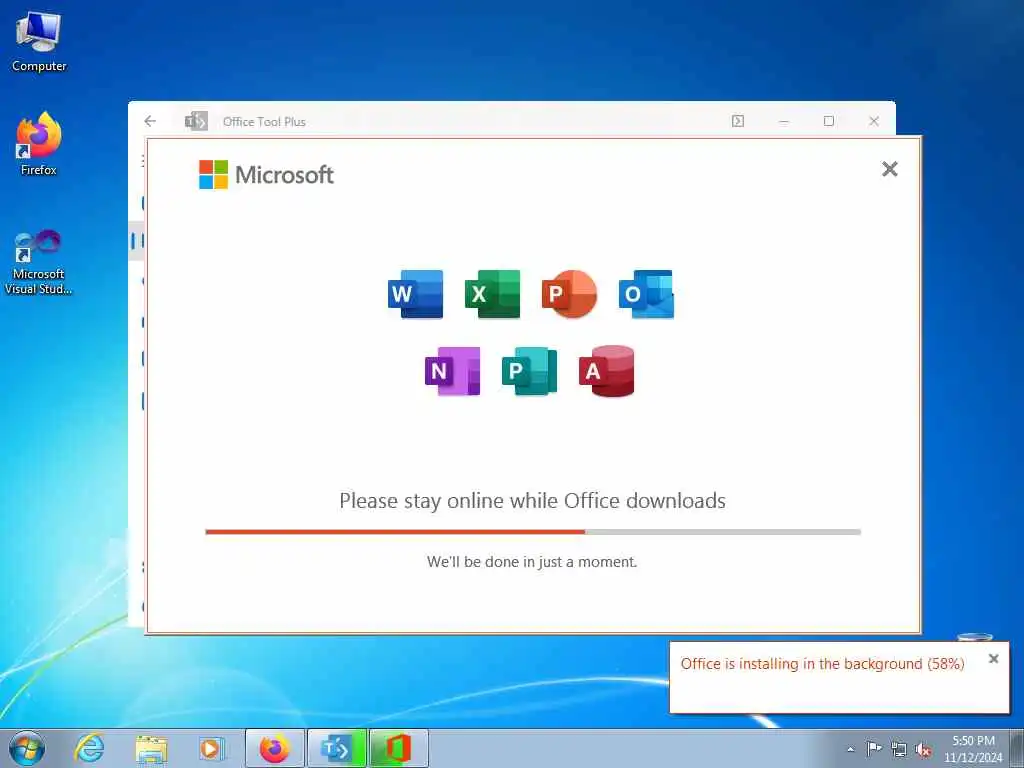Switch to Firefox in the taskbar
Image resolution: width=1024 pixels, height=768 pixels.
[274, 748]
